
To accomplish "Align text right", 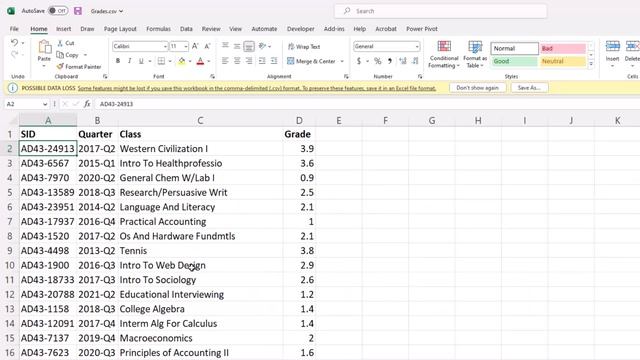I will 249,61.
